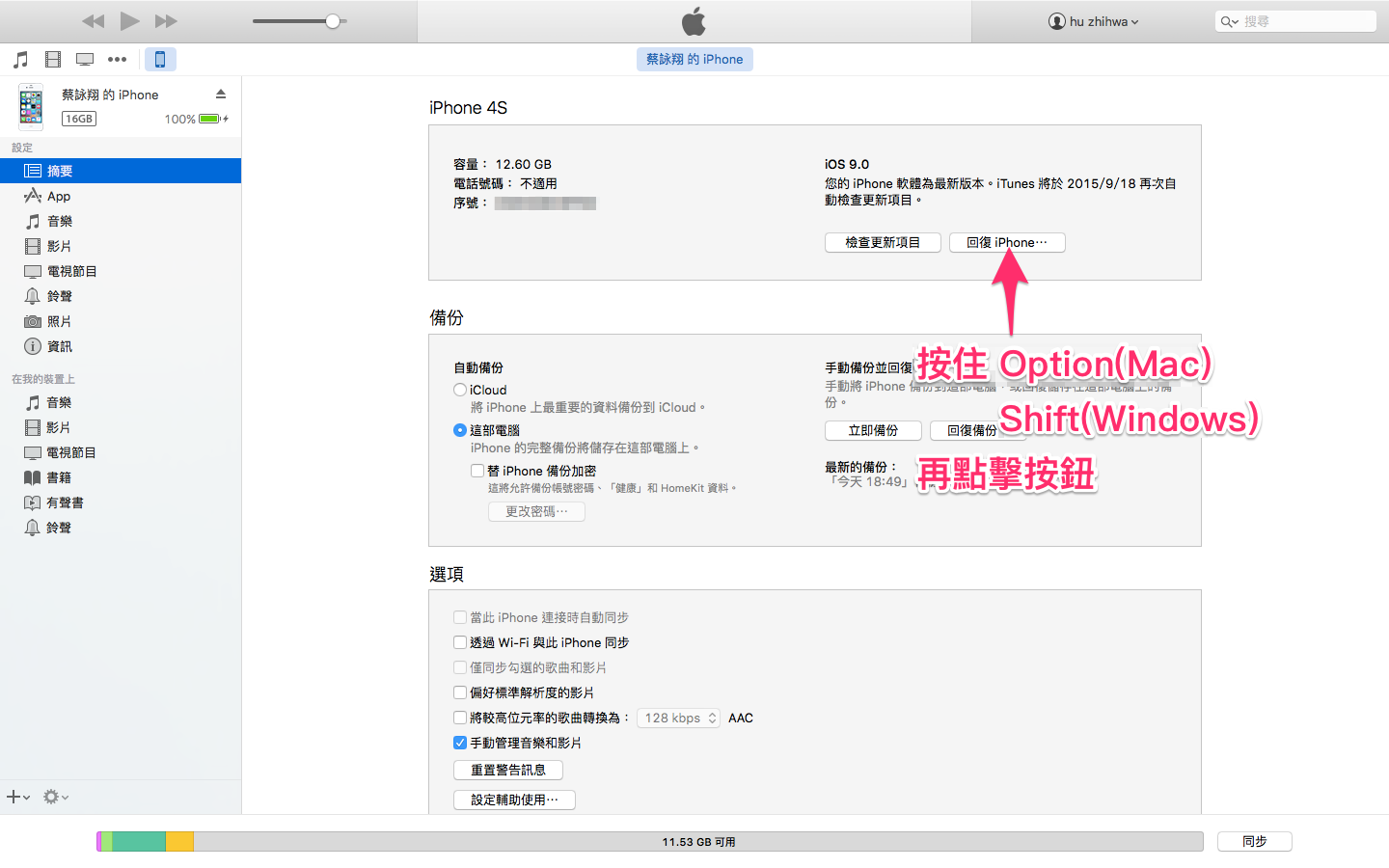Open 鈴聲 under 在我的裝置上

pyautogui.click(x=121, y=528)
